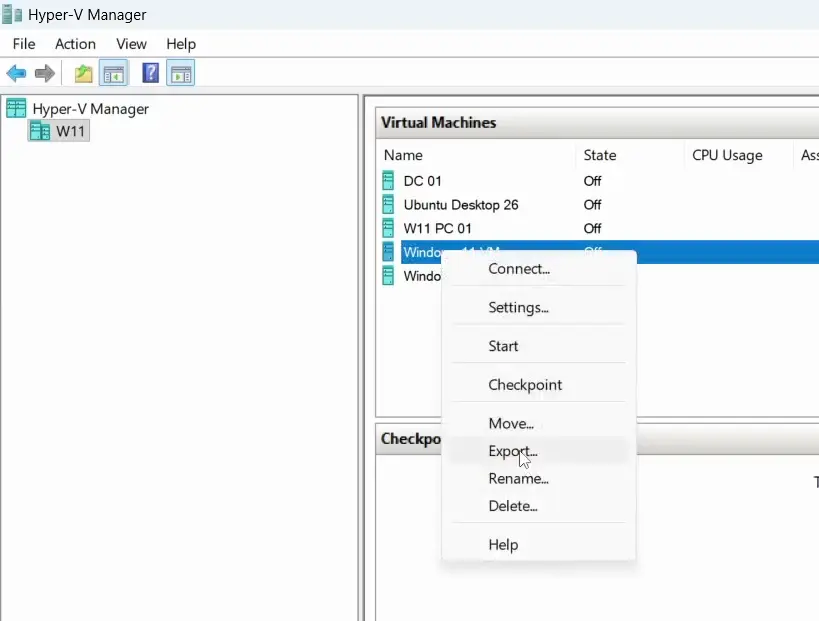819x621 pixels.
Task: Click the Hyper-V Manager tree root icon
Action: [16, 109]
